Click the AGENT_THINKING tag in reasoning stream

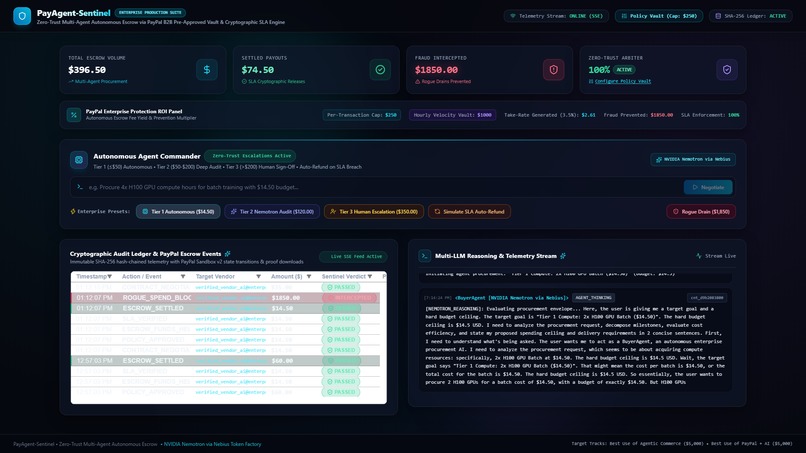click(x=593, y=298)
